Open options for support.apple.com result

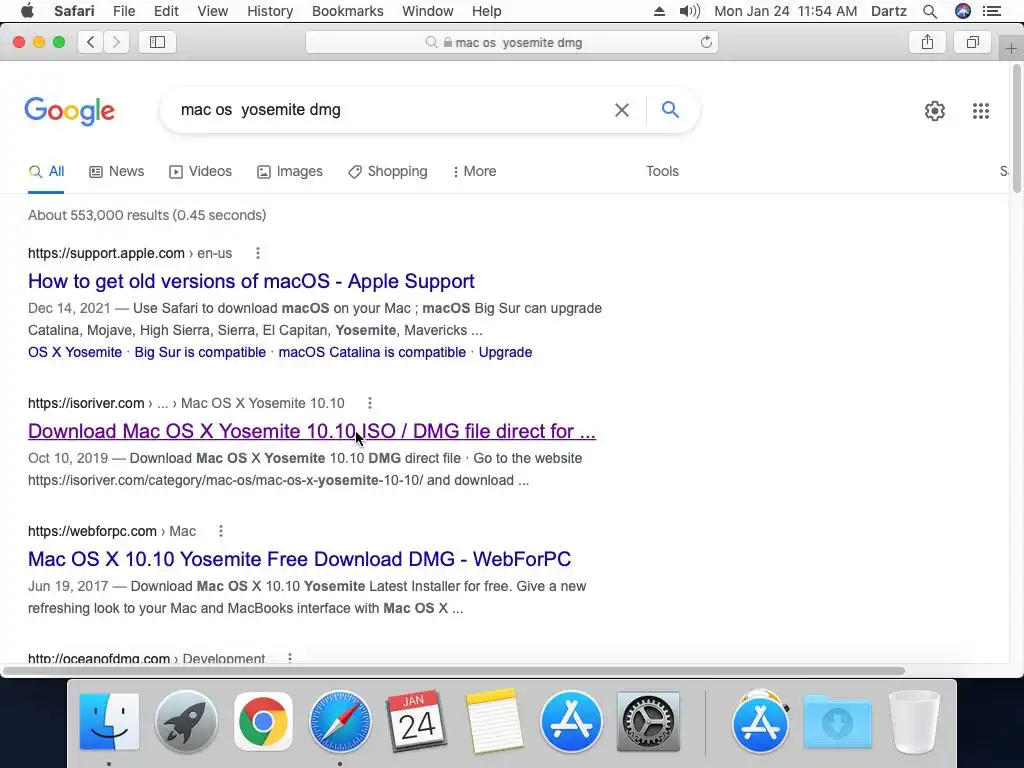[258, 253]
